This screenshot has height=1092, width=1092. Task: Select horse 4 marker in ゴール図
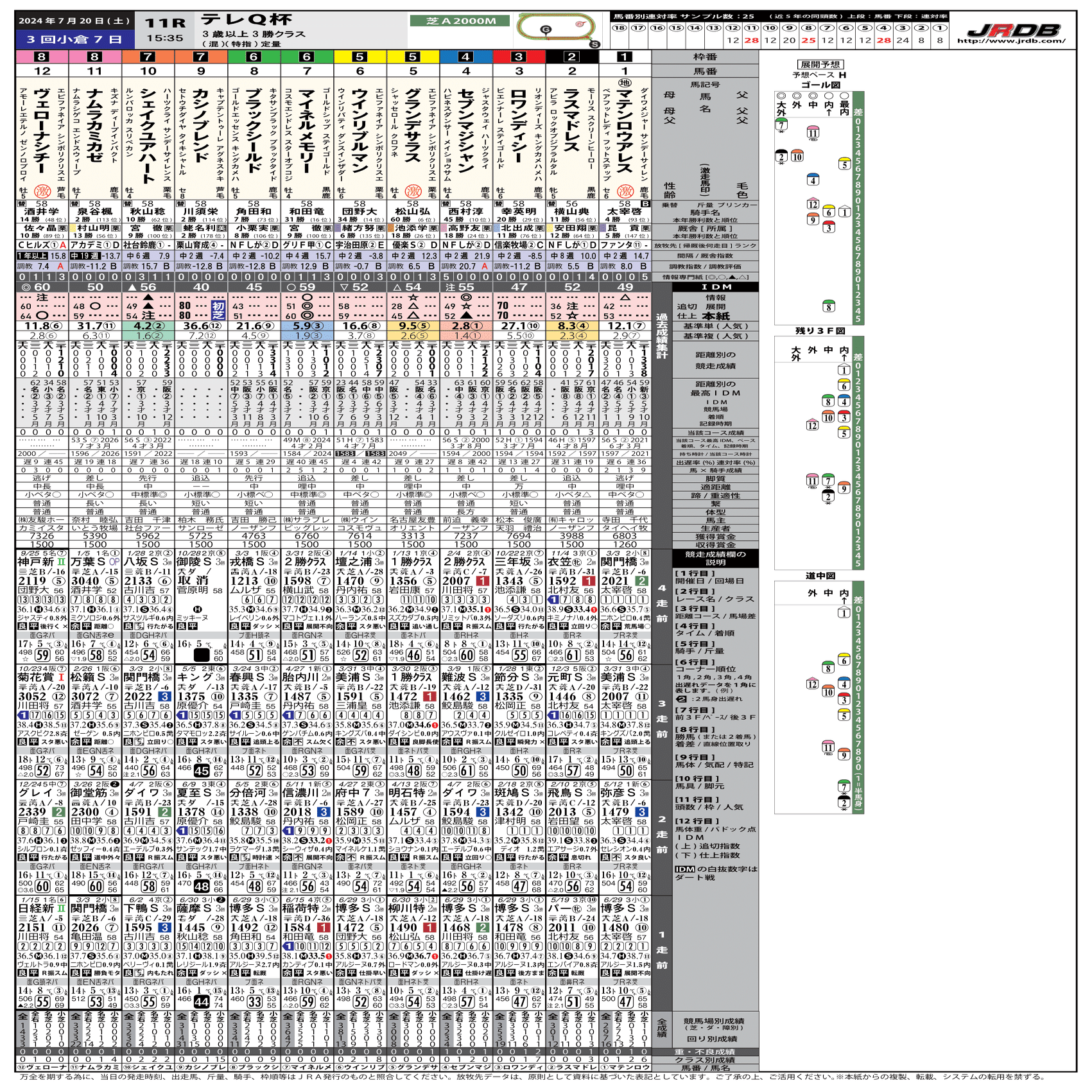[x=813, y=180]
